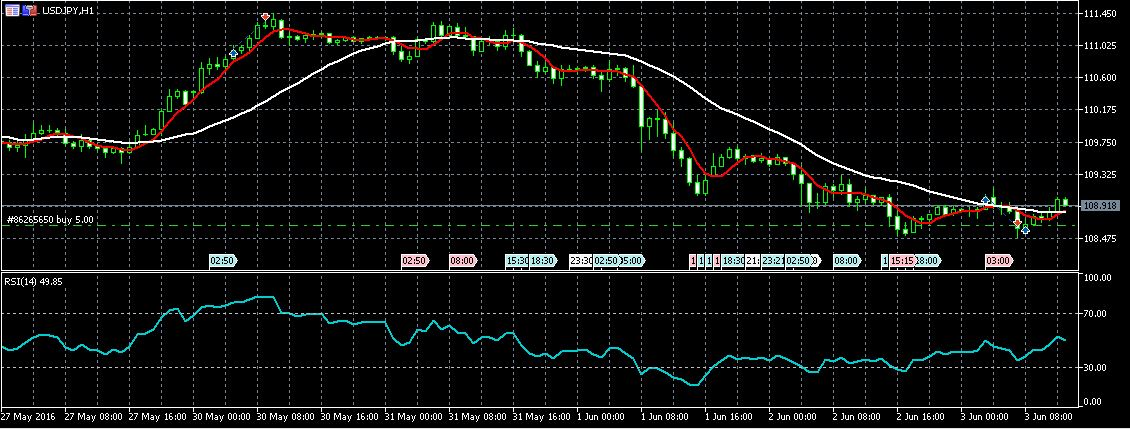Click the pink 15:15 event flag
The height and width of the screenshot is (429, 1130).
(901, 260)
